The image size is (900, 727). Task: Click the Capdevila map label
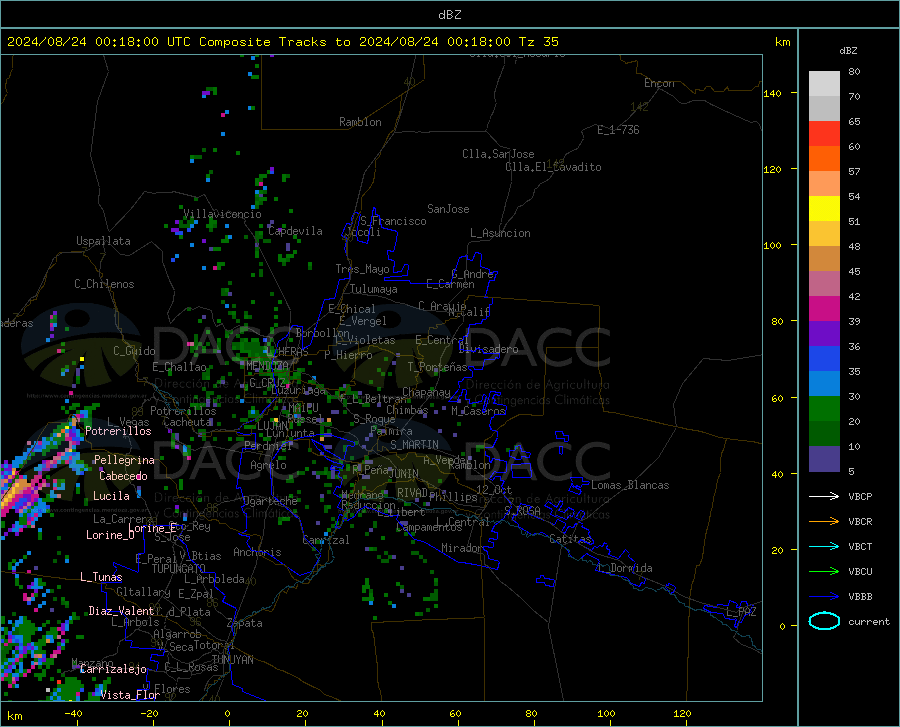(295, 231)
